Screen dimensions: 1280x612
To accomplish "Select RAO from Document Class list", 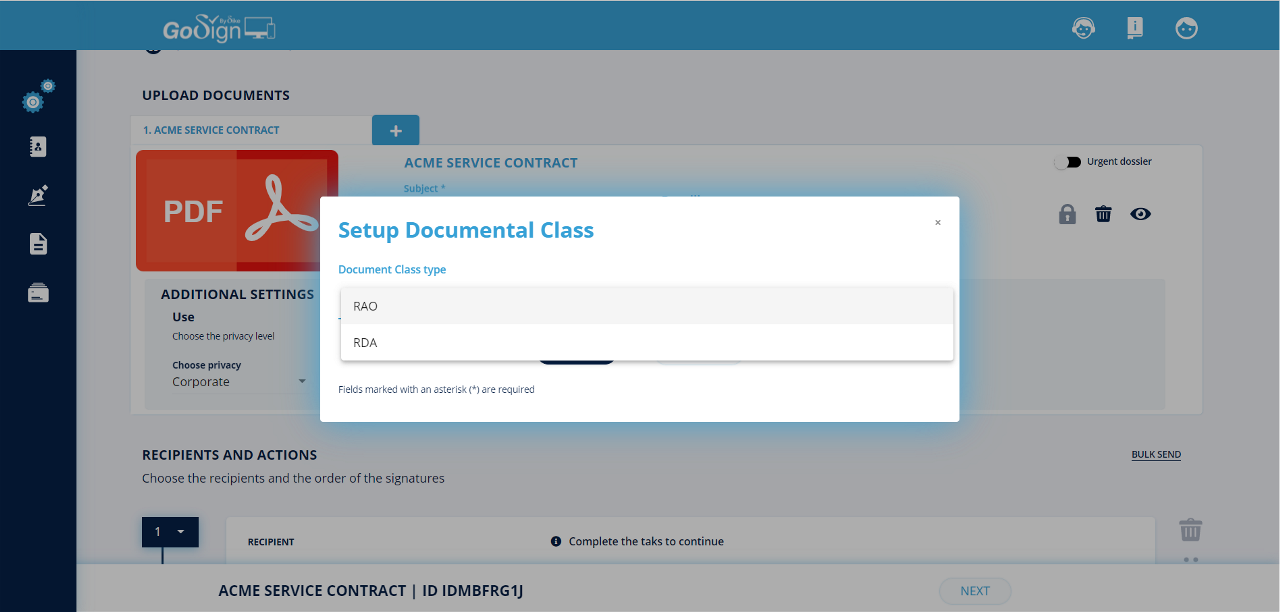I will coord(646,306).
